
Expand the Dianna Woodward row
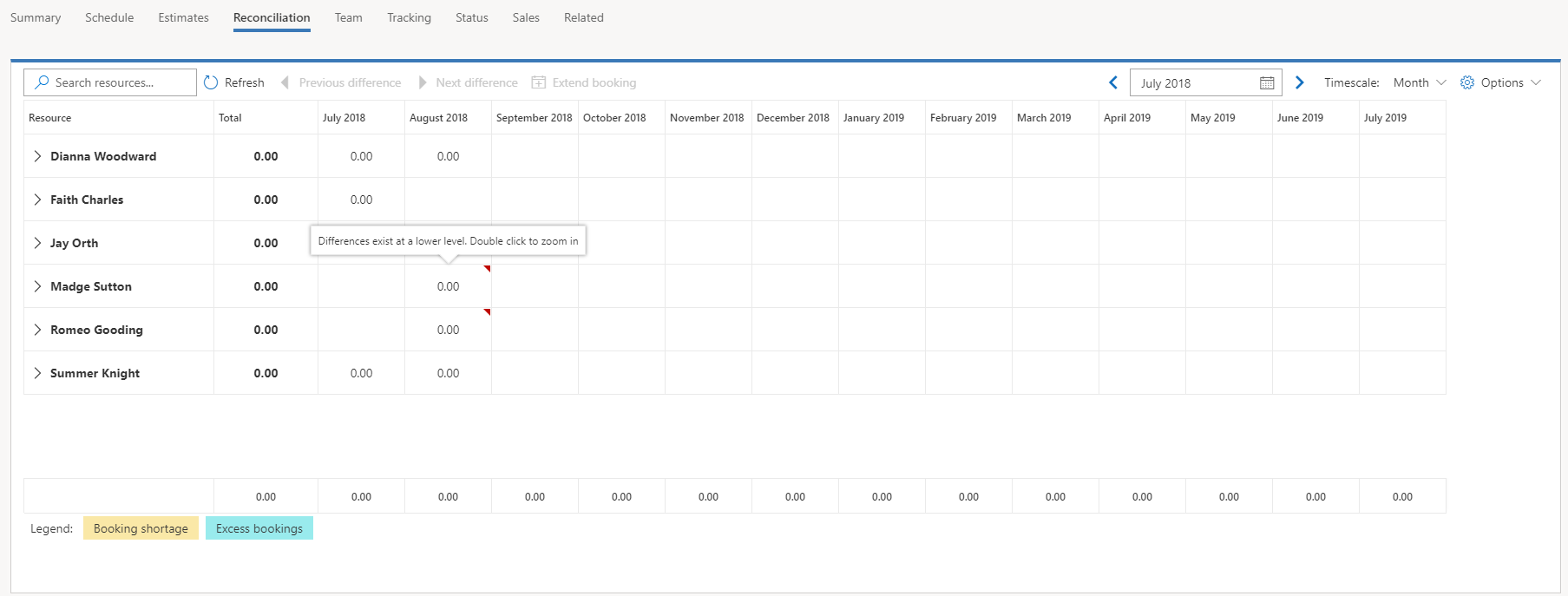pyautogui.click(x=37, y=156)
